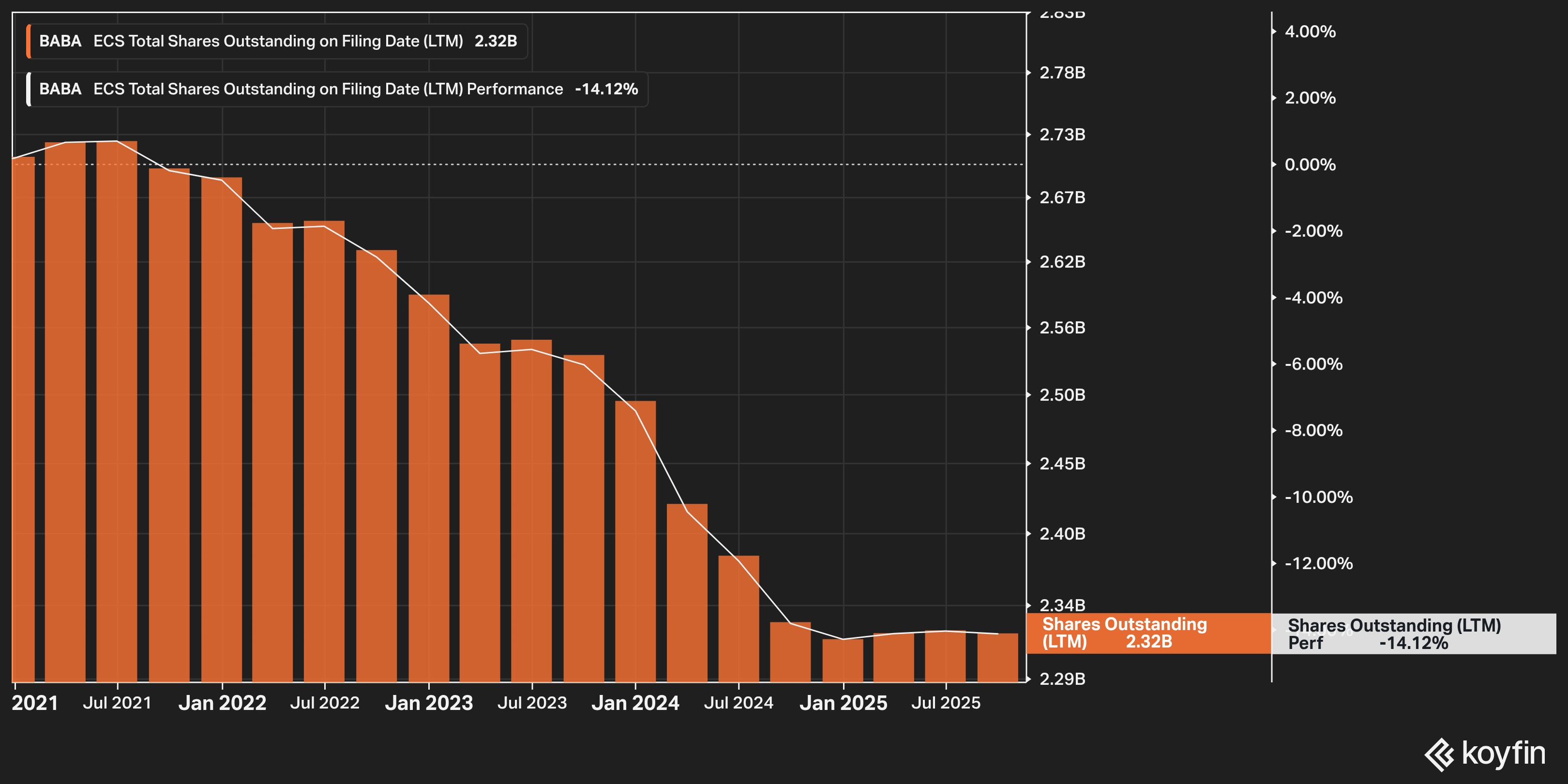
Task: Click the 4.00% right-axis label
Action: click(1310, 31)
